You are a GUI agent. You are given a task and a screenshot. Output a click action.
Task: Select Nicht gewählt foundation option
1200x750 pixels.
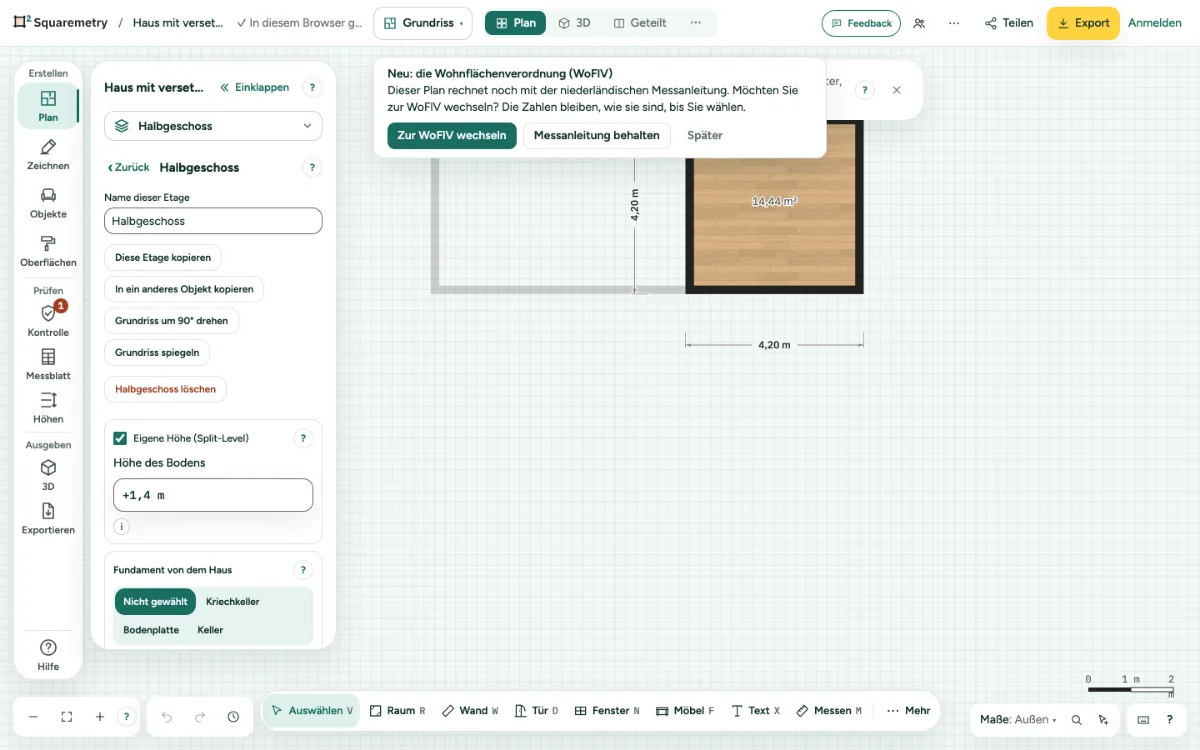click(x=155, y=602)
